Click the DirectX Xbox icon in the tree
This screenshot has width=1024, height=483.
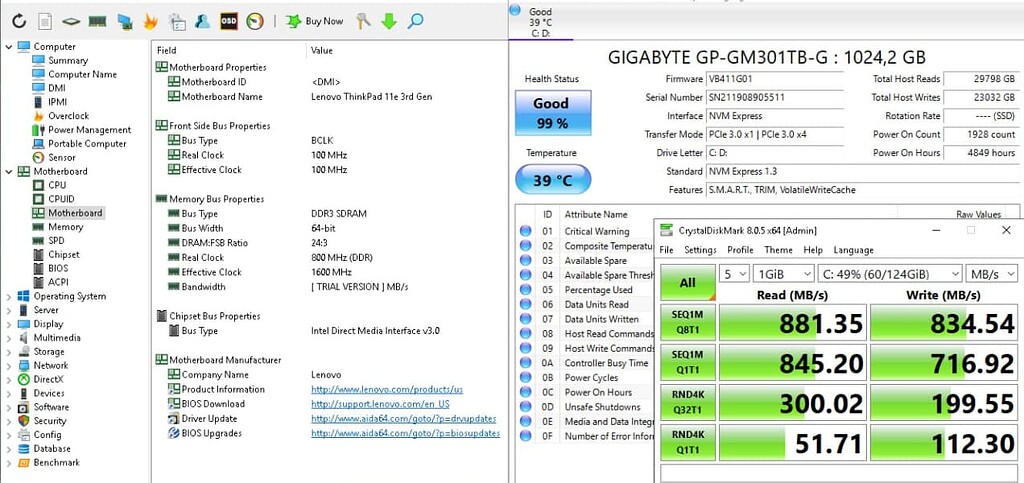coord(24,379)
